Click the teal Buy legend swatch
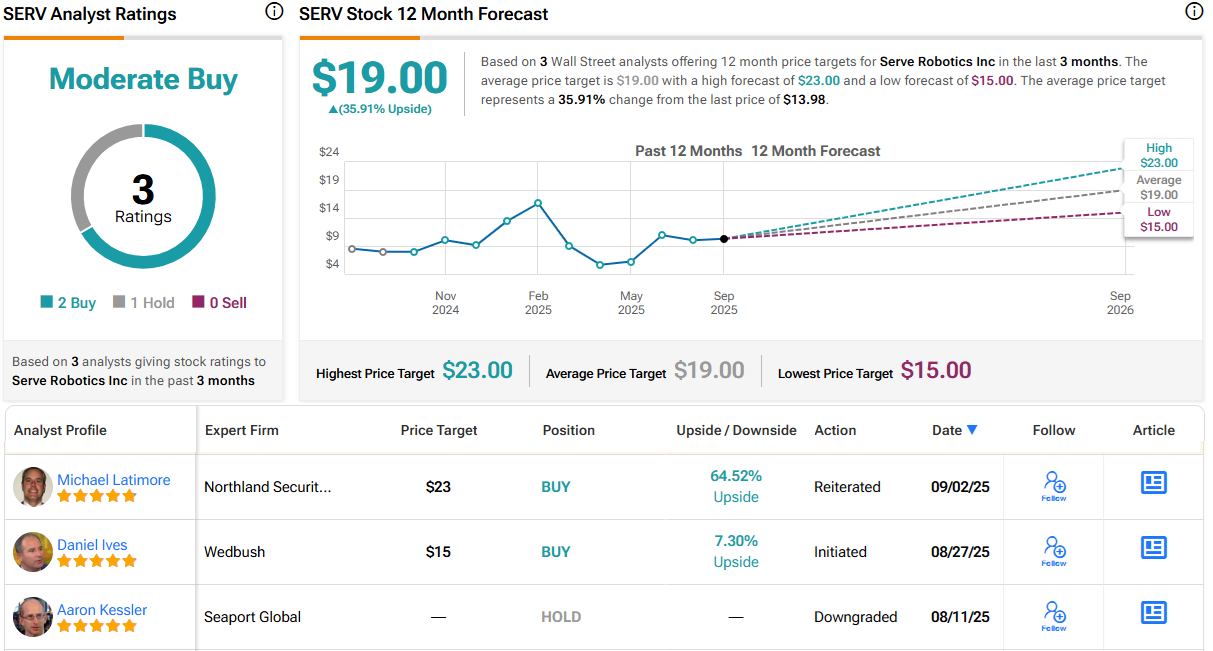 (46, 302)
